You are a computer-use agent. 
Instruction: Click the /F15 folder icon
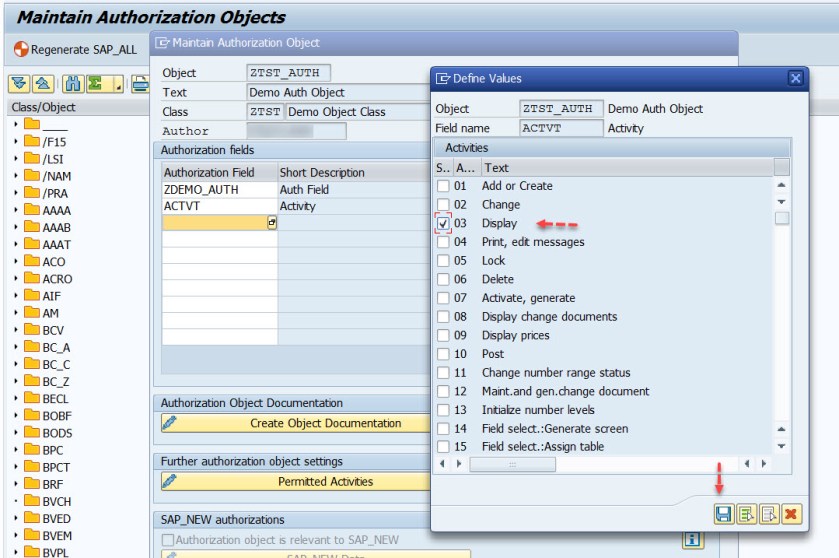(32, 141)
